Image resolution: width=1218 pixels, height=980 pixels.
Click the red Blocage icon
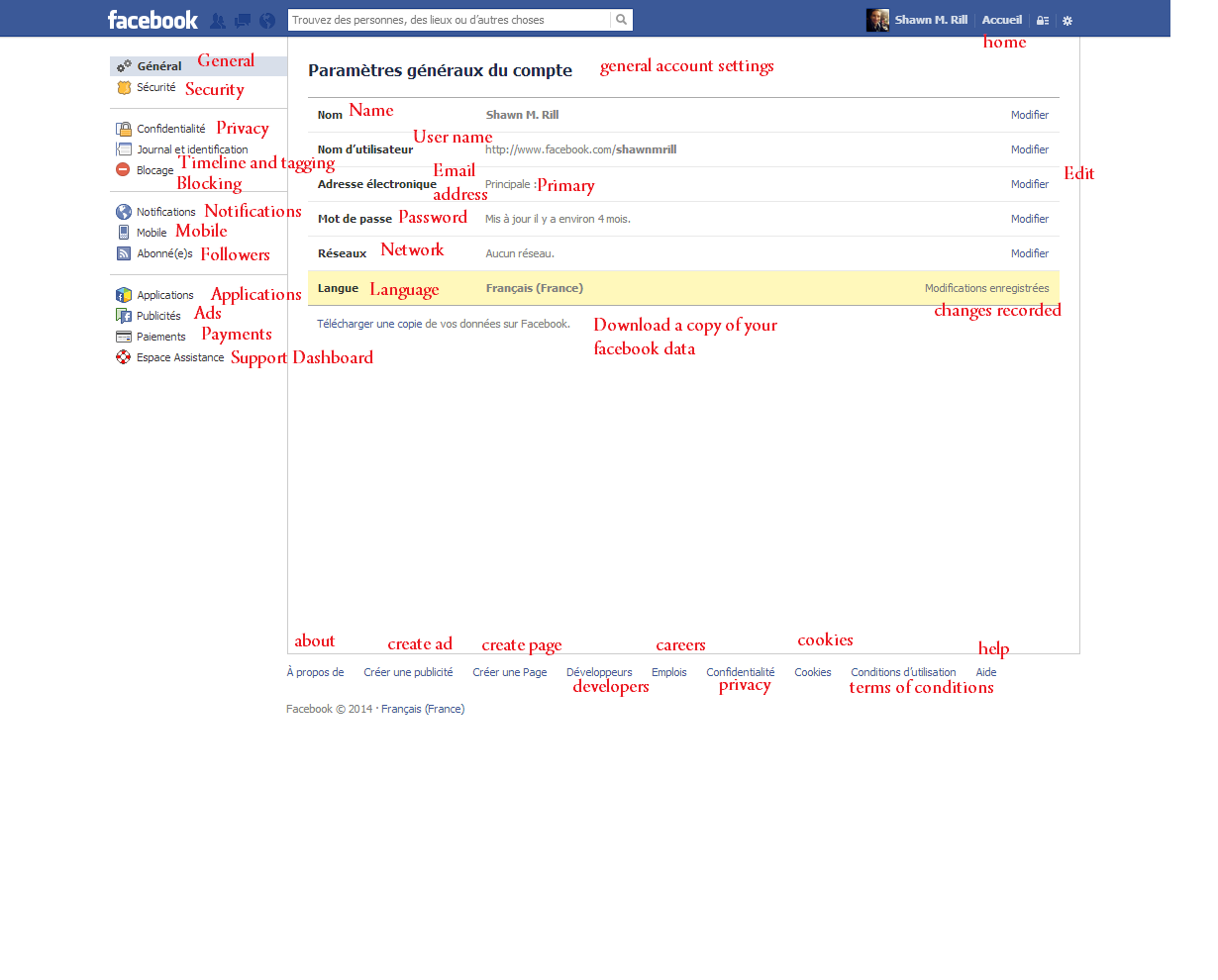[124, 170]
